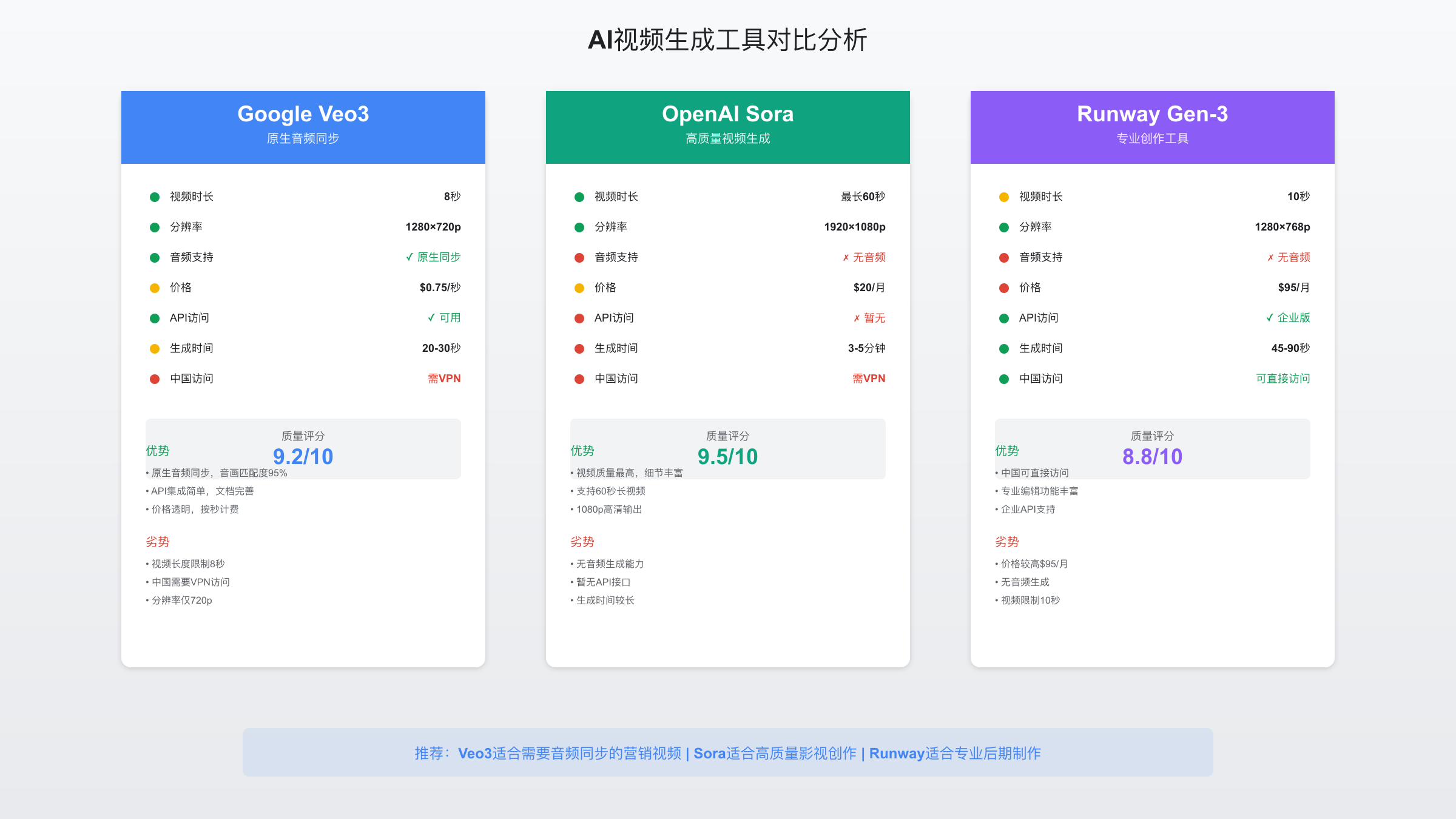Click the green dot beside Runway 生成时间
Viewport: 1456px width, 819px height.
point(1004,349)
